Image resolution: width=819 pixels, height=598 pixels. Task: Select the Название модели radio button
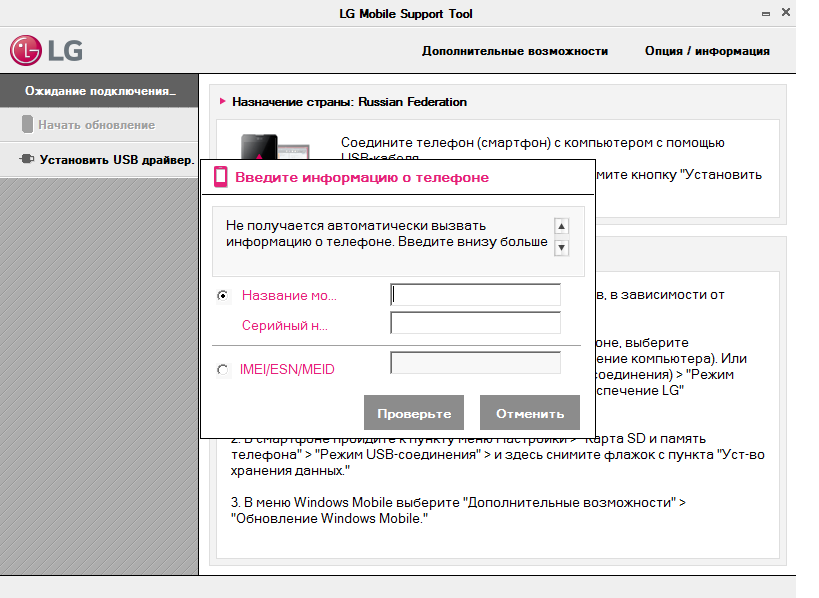point(223,296)
